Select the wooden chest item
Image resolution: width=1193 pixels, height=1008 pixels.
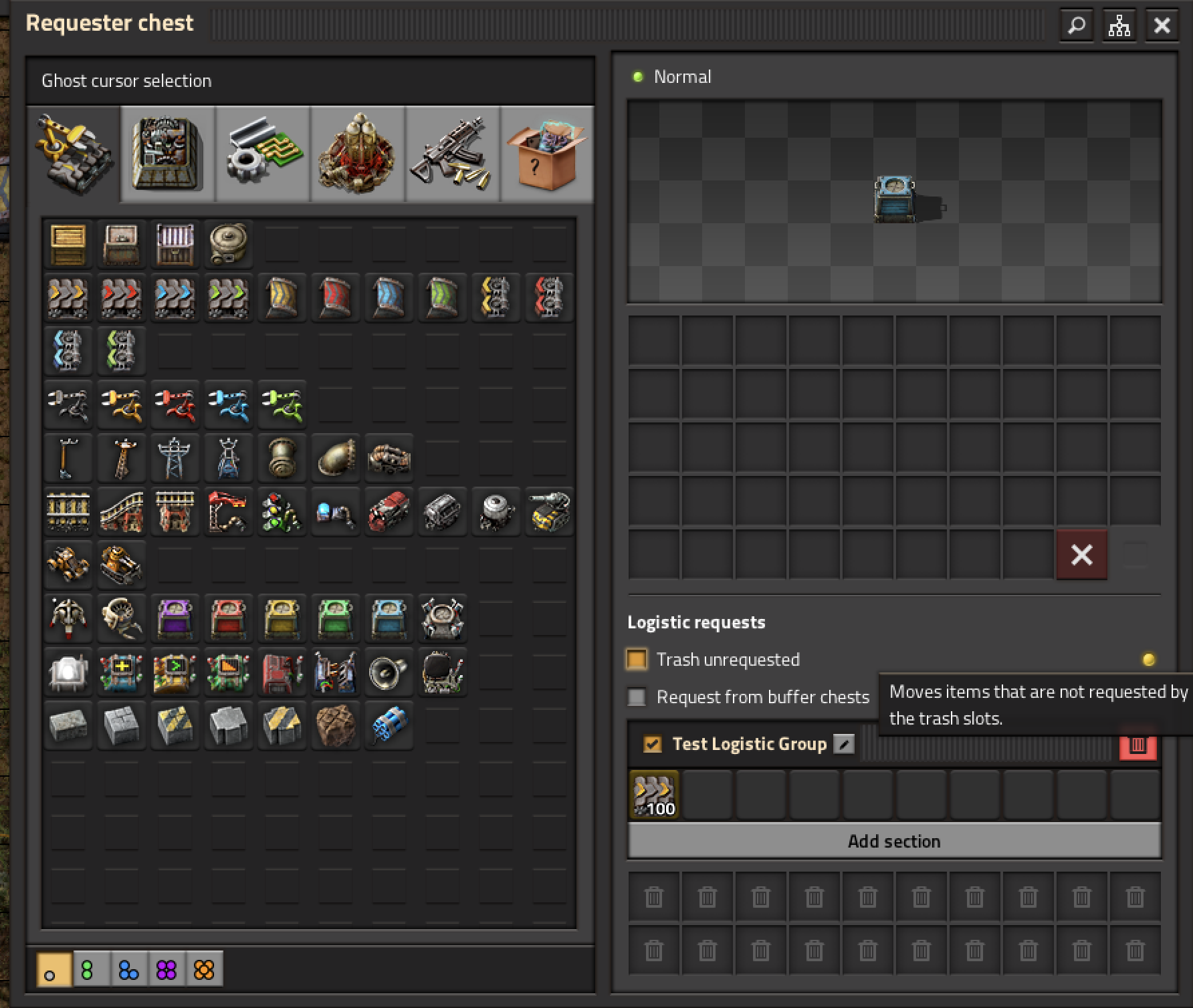(68, 245)
